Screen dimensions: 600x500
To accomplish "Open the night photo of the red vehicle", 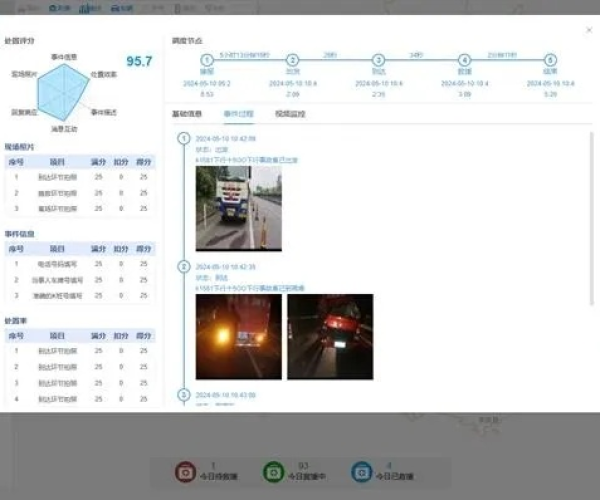I will pyautogui.click(x=330, y=337).
